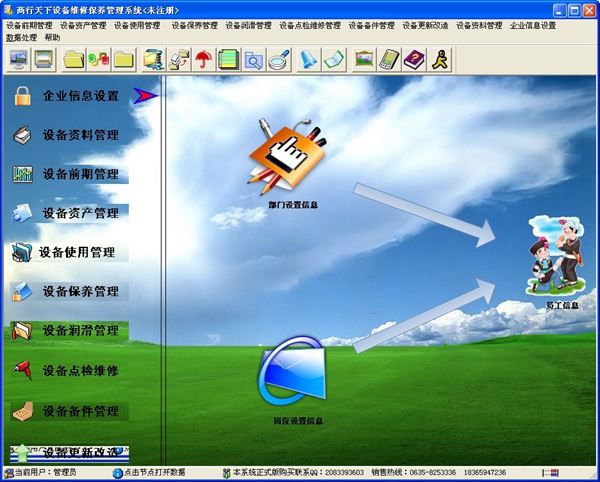The height and width of the screenshot is (482, 600).
Task: Click the folder icon beside 设备润滑管理
Action: point(22,331)
